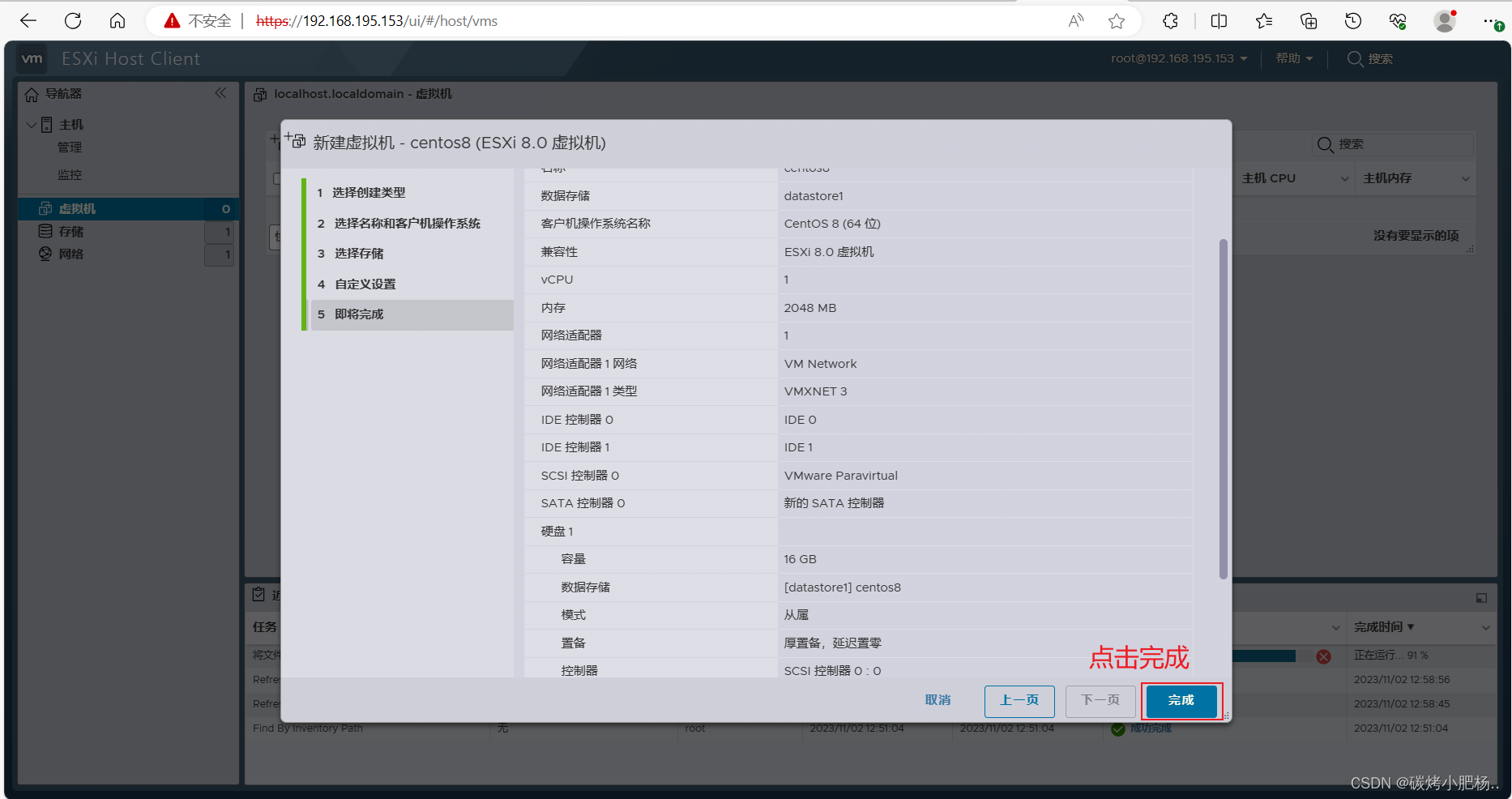The height and width of the screenshot is (799, 1512).
Task: Open read aloud icon in address bar
Action: [x=1076, y=21]
